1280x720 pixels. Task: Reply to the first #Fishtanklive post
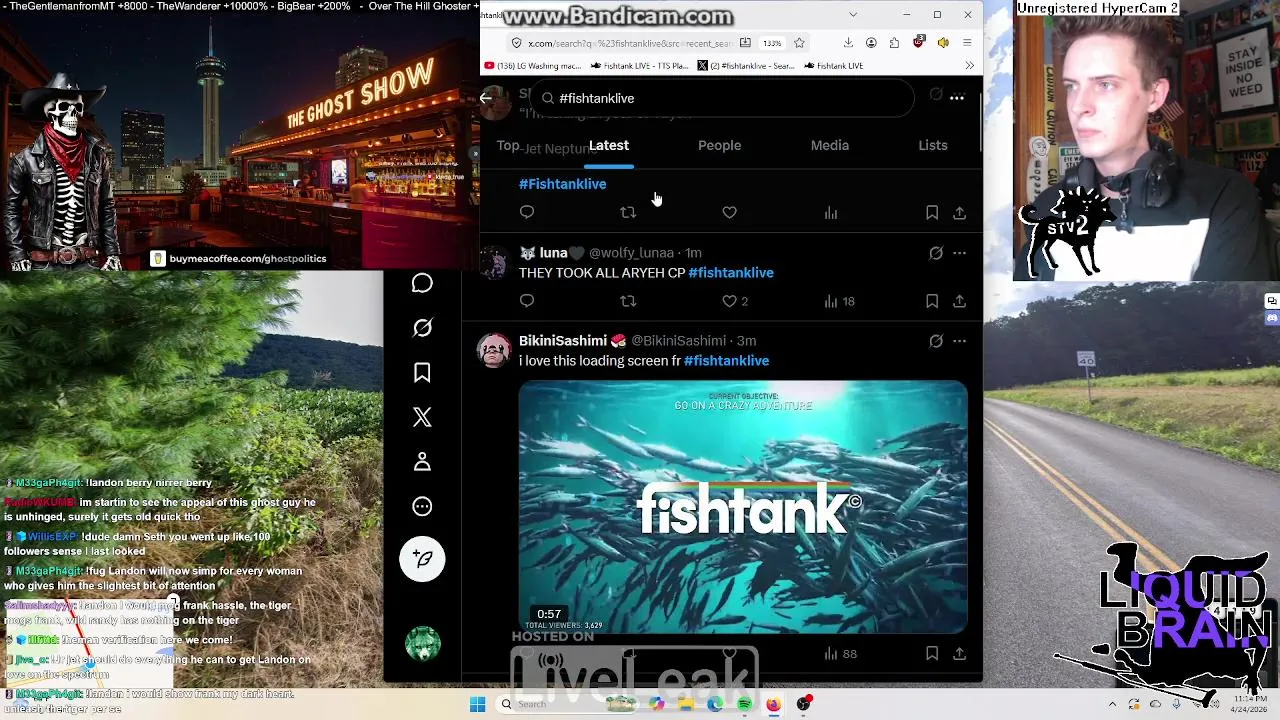(x=527, y=212)
